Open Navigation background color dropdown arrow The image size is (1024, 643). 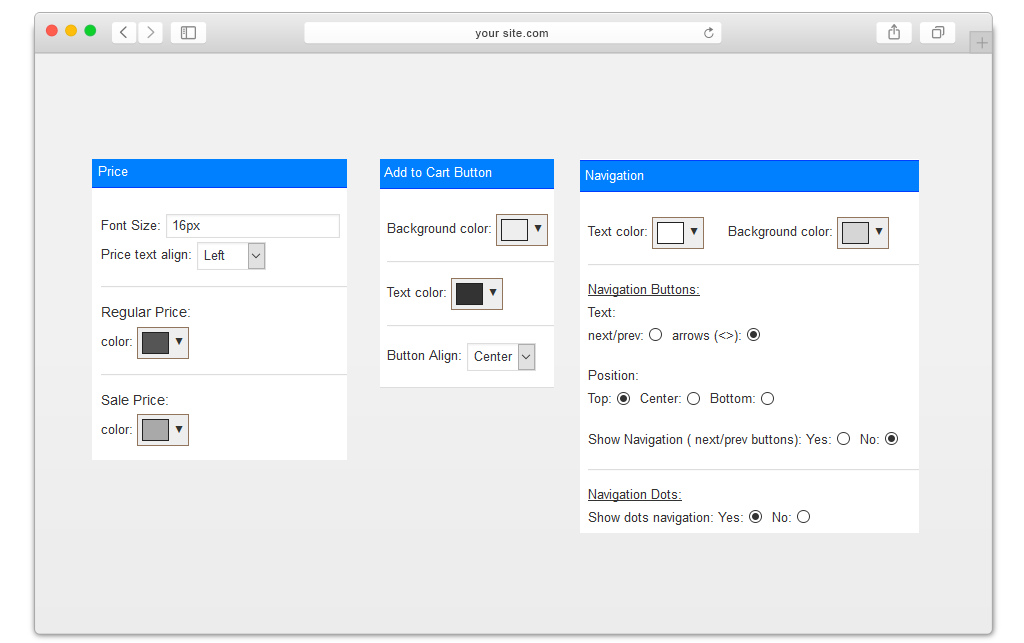(x=879, y=231)
